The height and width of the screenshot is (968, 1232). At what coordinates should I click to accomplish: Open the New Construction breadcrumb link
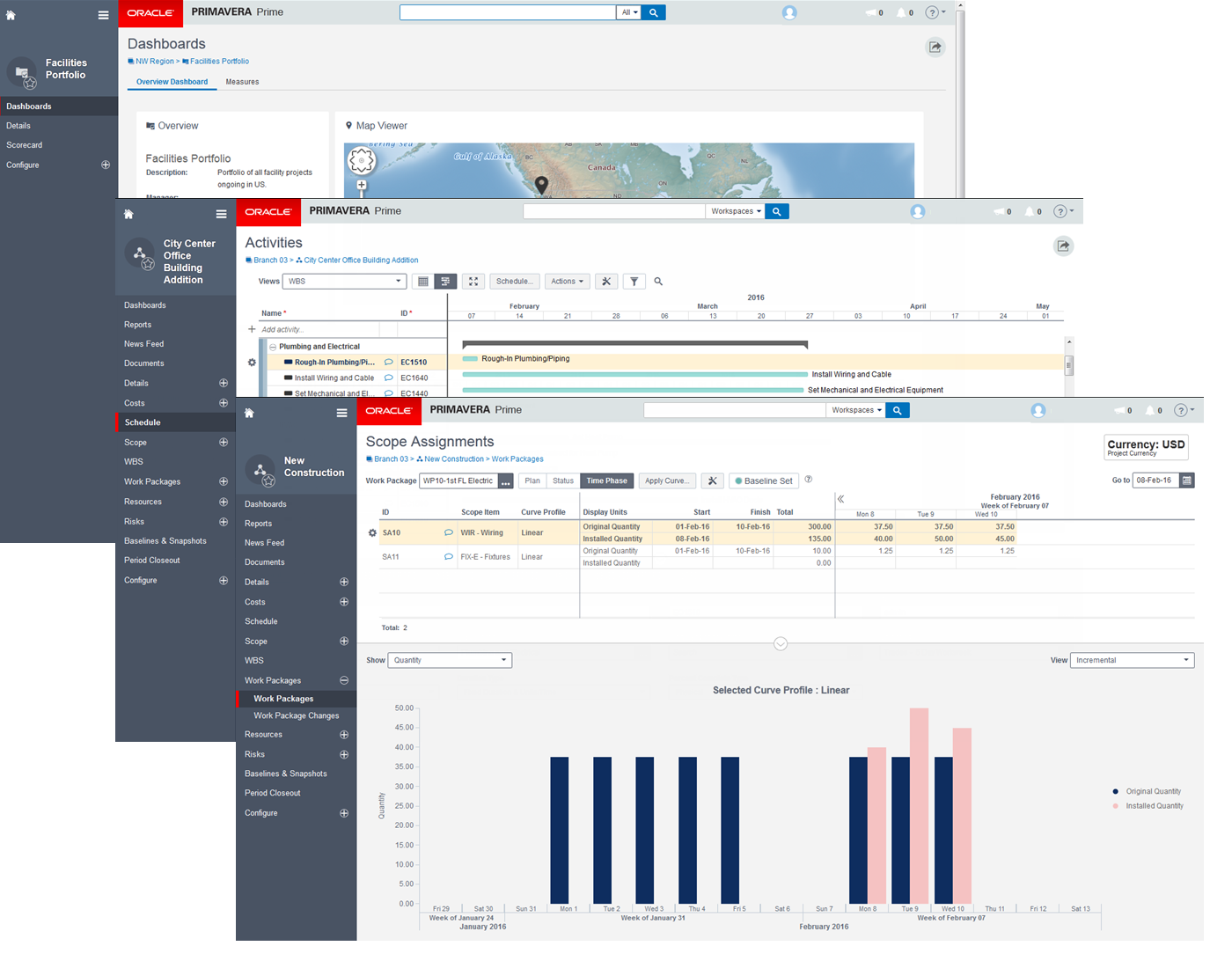(x=453, y=459)
